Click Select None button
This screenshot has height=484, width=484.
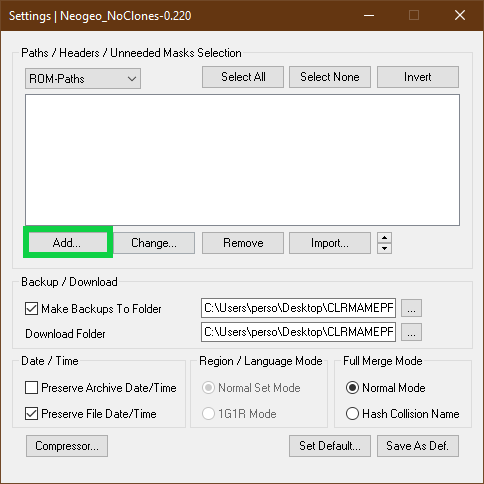click(330, 77)
